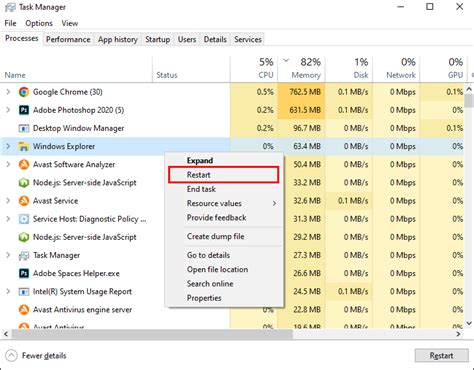
Task: Switch to the Users tab
Action: click(x=187, y=39)
